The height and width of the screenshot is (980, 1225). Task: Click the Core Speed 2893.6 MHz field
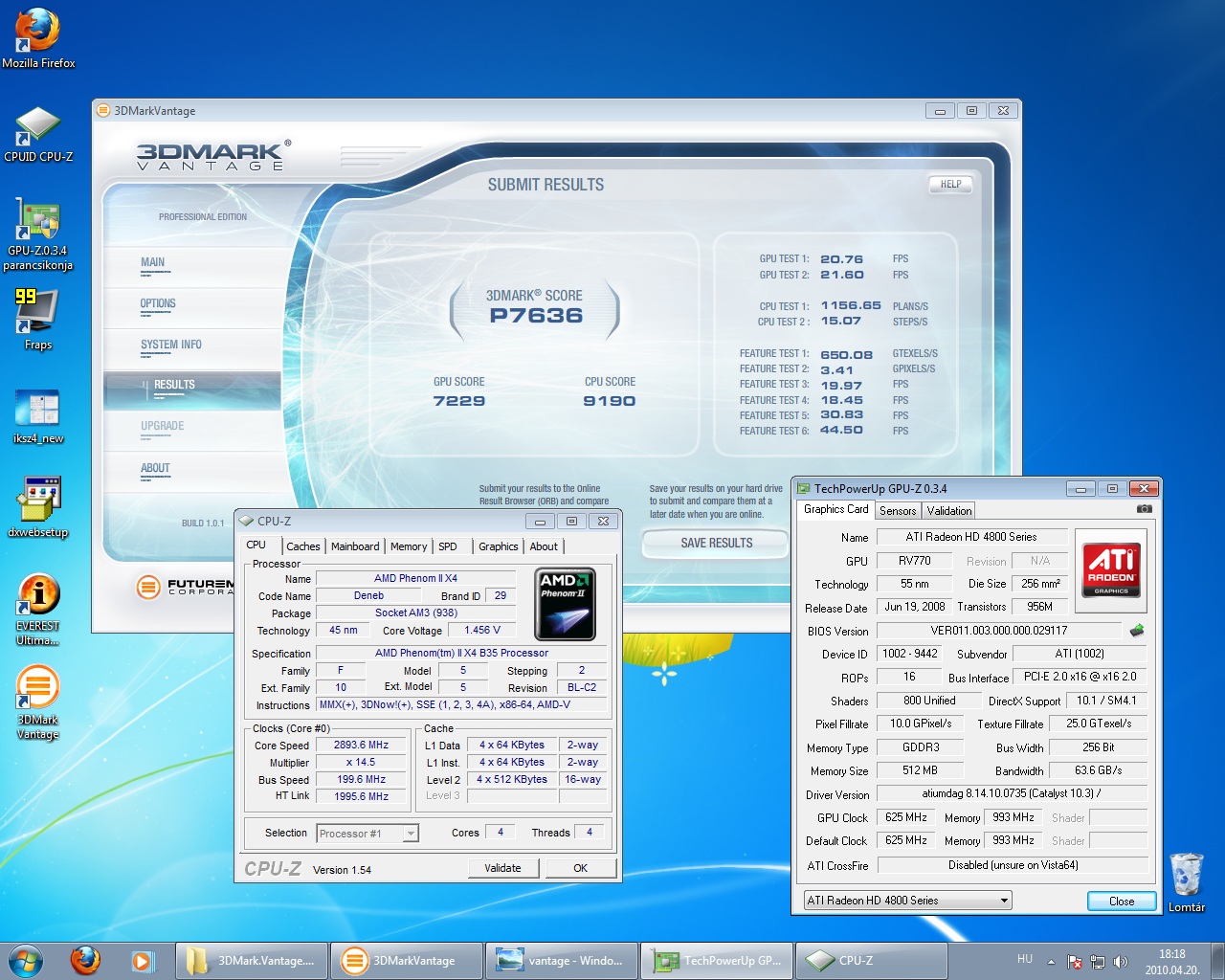click(x=361, y=746)
